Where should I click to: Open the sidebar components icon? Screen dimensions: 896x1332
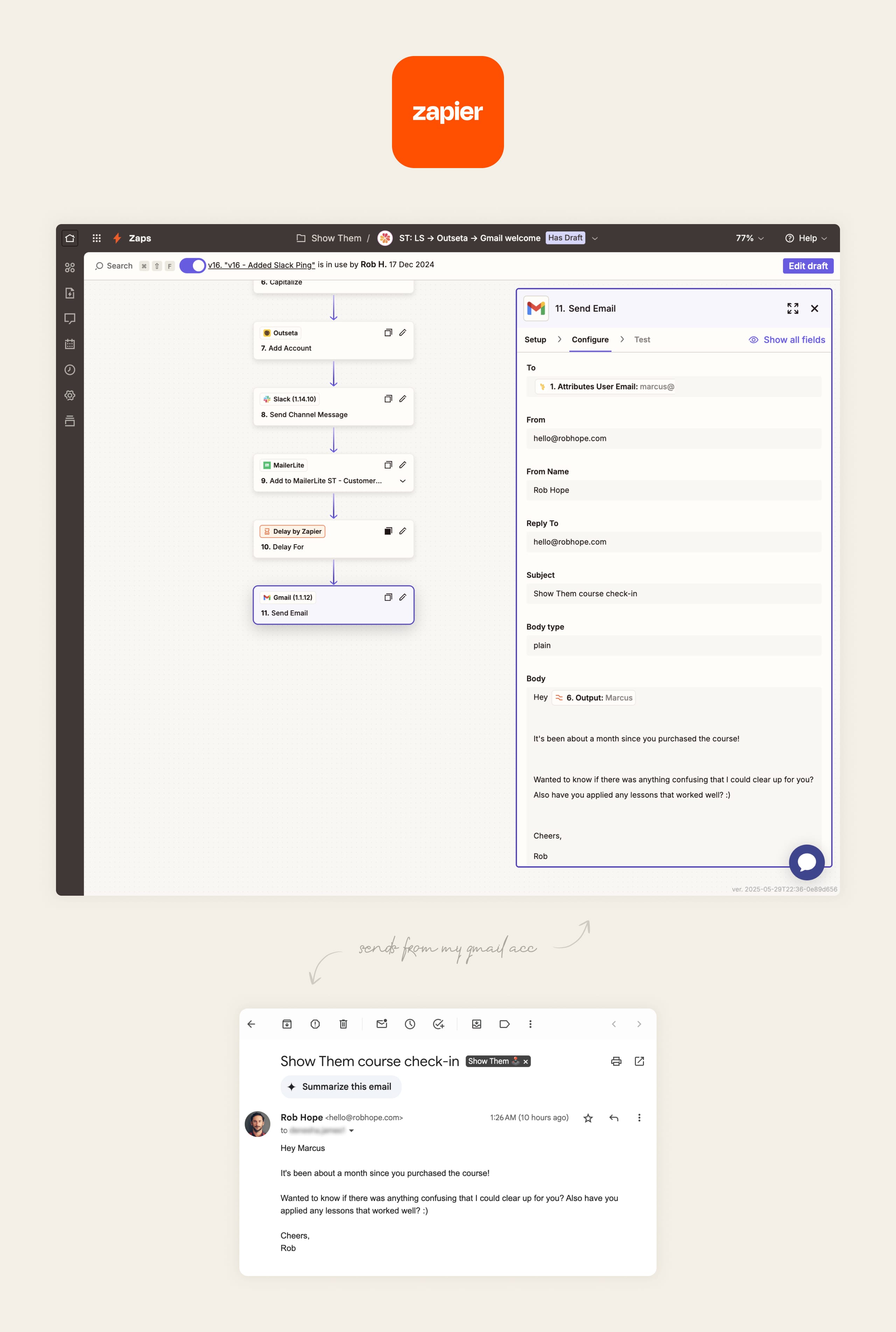pyautogui.click(x=70, y=268)
